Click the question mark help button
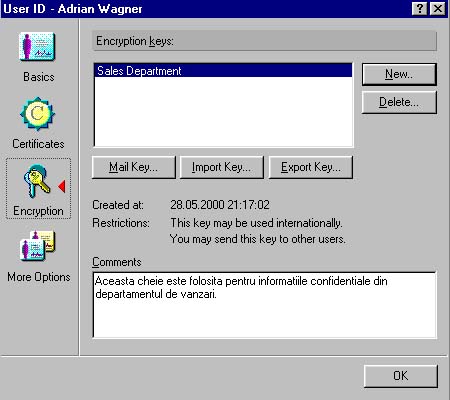 coord(420,9)
